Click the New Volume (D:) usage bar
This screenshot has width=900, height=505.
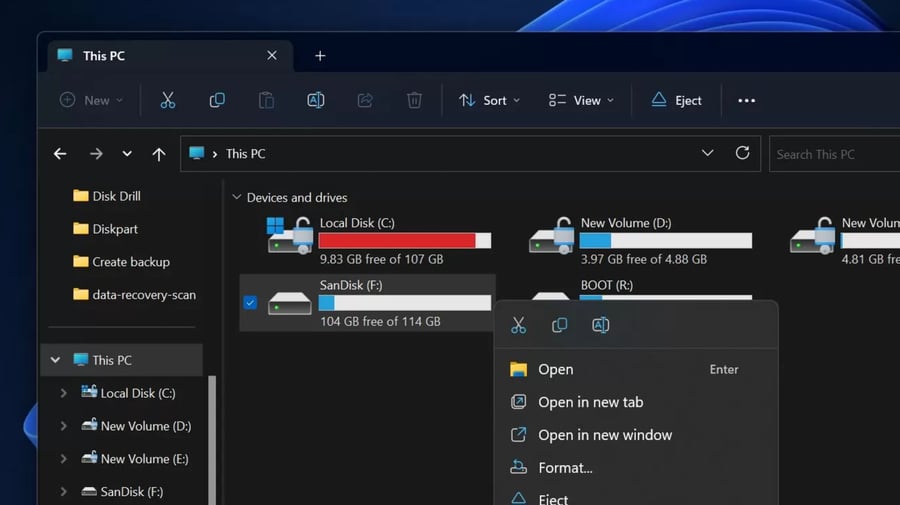(x=666, y=240)
